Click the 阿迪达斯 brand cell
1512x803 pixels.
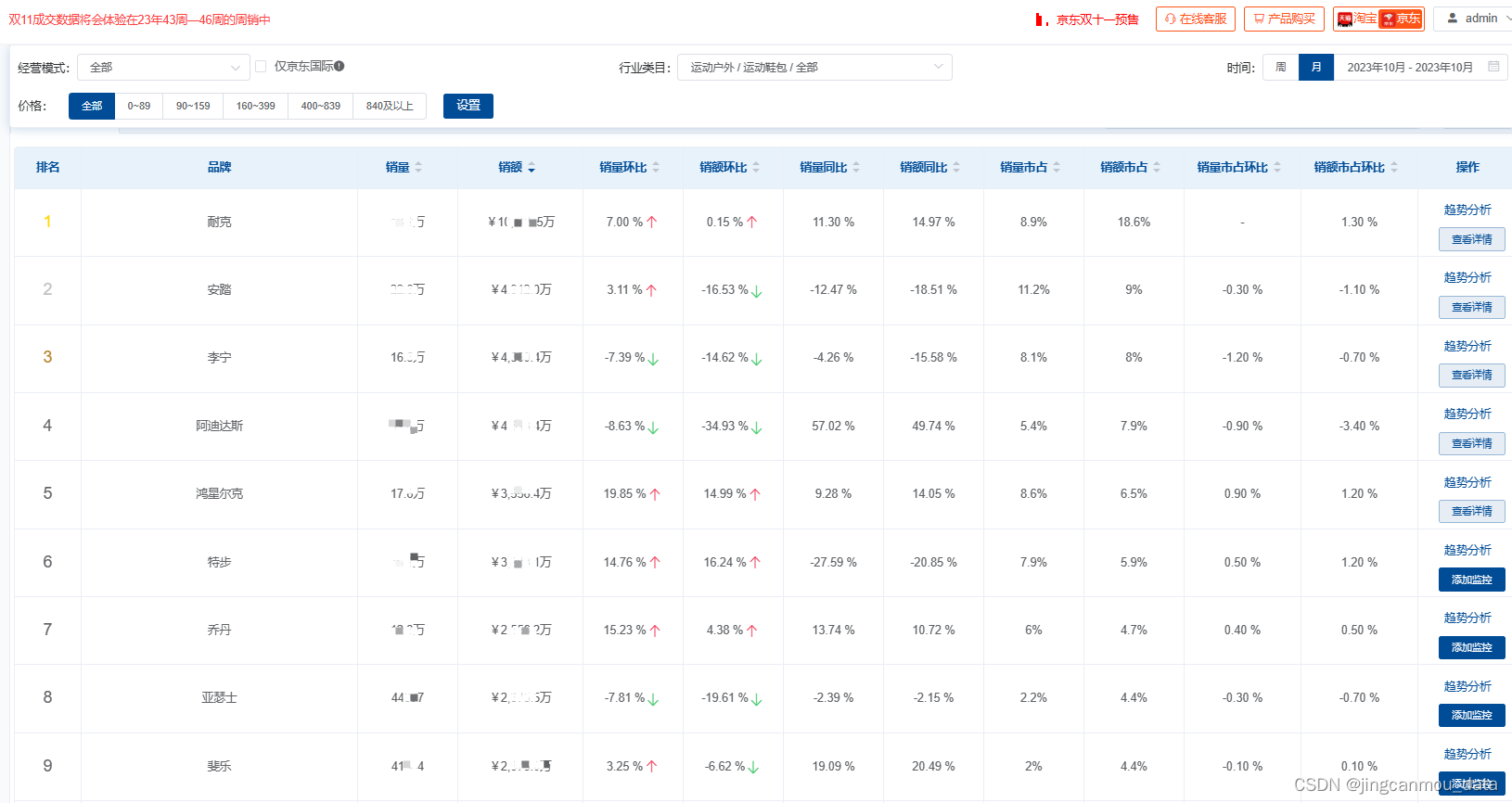click(220, 427)
